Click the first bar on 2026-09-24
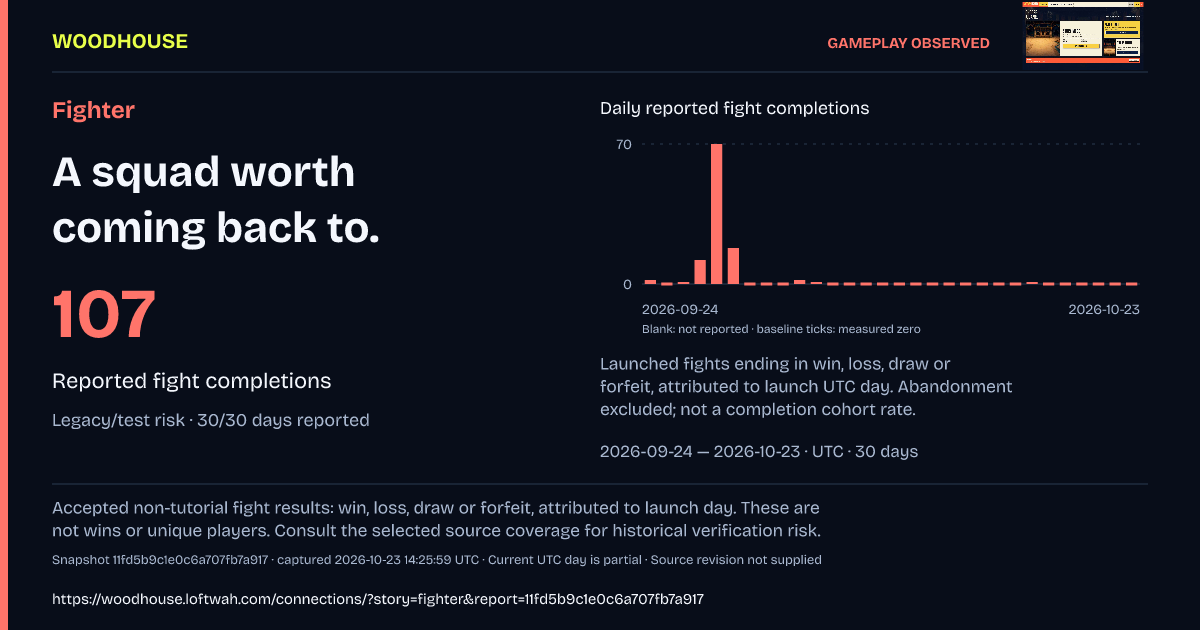The width and height of the screenshot is (1200, 630). (x=650, y=282)
